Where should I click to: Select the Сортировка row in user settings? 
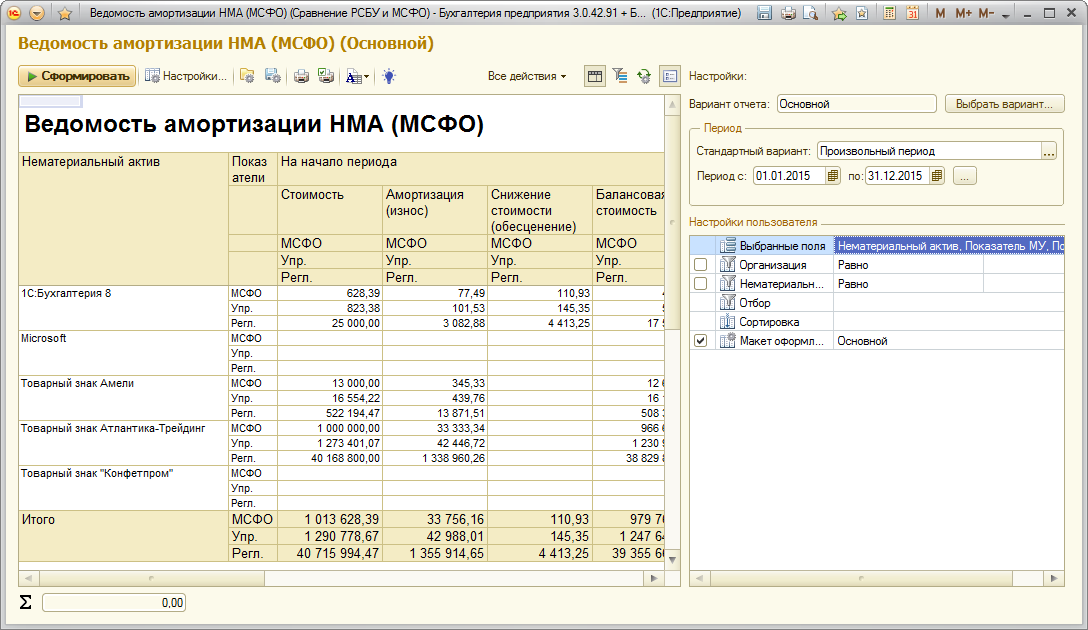point(768,322)
